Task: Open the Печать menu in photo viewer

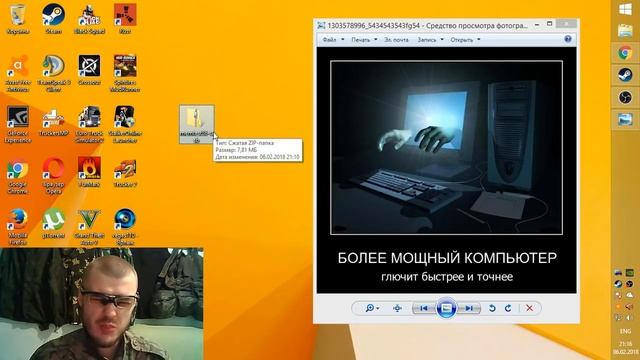Action: click(x=364, y=40)
